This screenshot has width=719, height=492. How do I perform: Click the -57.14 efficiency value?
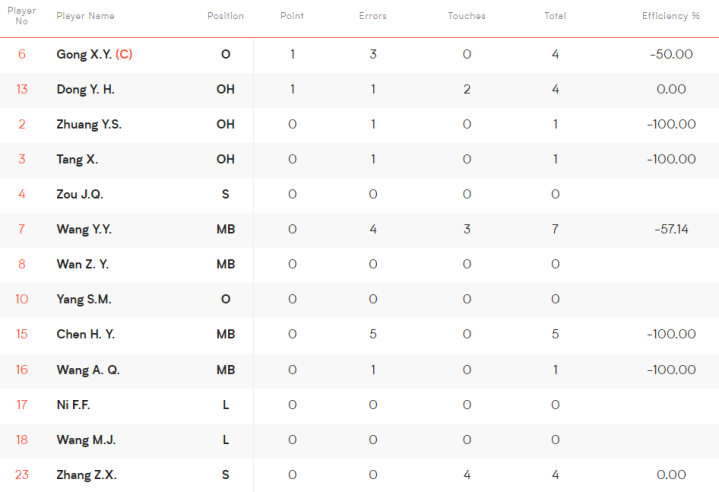pos(671,229)
